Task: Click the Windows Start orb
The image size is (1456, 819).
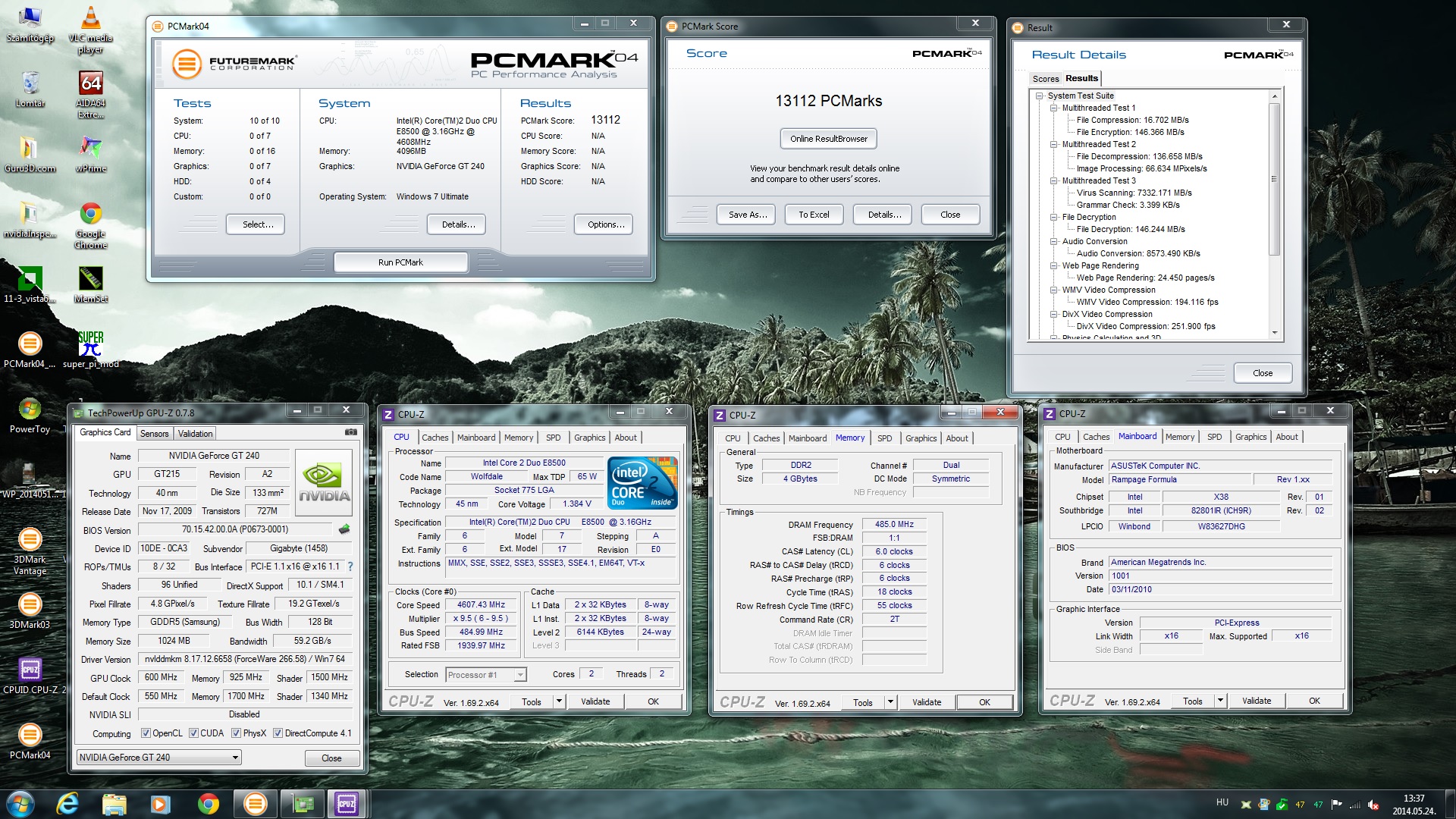Action: pyautogui.click(x=20, y=804)
